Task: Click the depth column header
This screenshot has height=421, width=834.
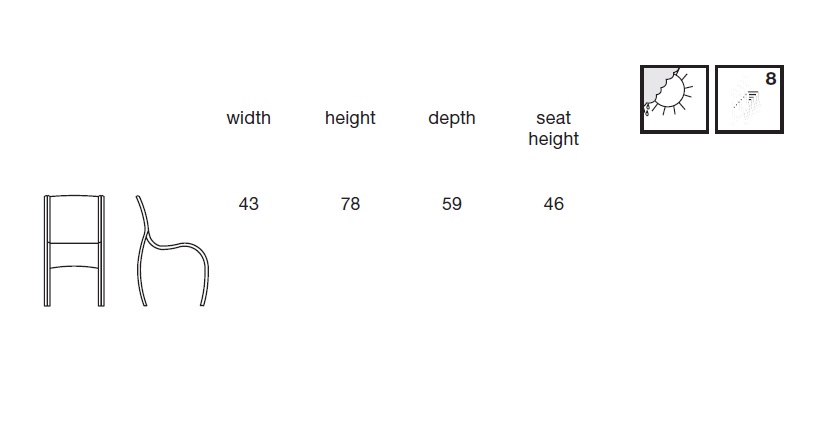Action: (452, 118)
